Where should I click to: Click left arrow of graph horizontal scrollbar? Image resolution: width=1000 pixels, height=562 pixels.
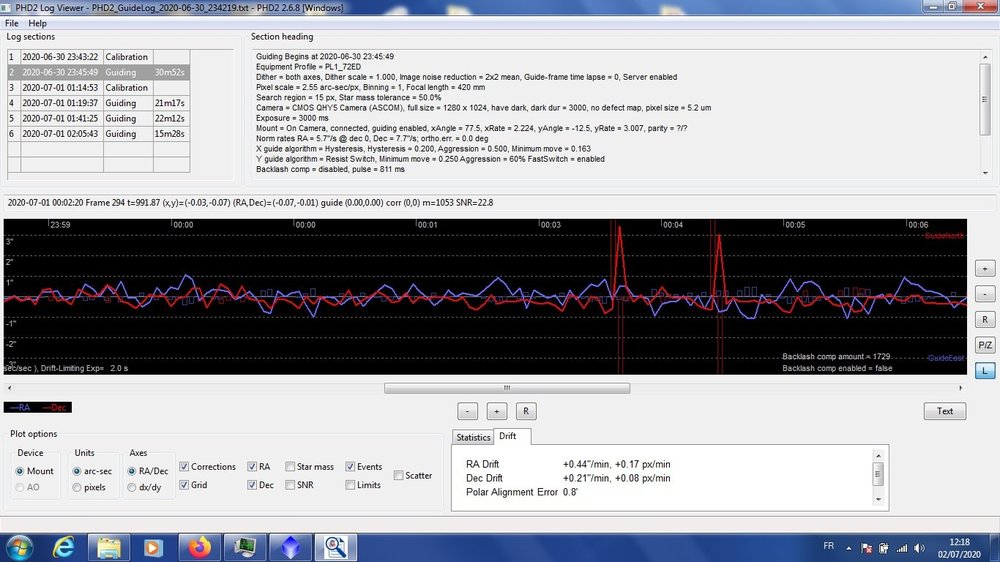[9, 388]
